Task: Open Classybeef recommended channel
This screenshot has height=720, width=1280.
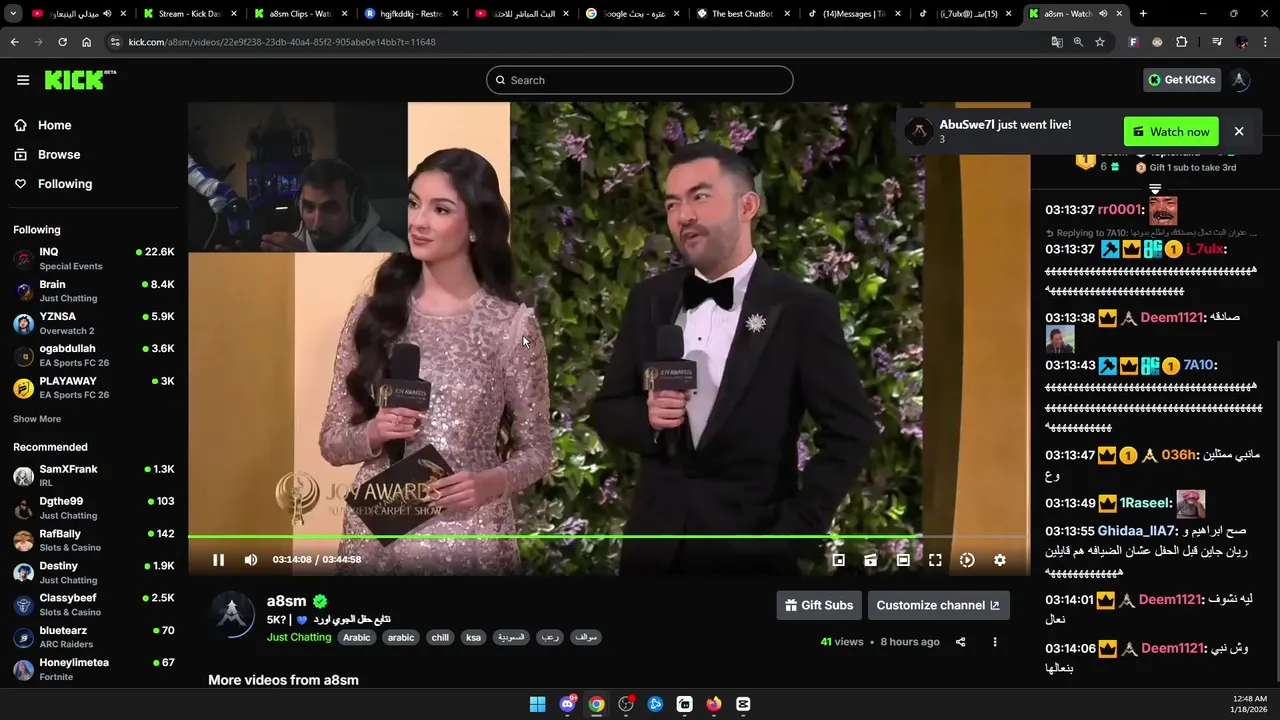Action: tap(94, 604)
